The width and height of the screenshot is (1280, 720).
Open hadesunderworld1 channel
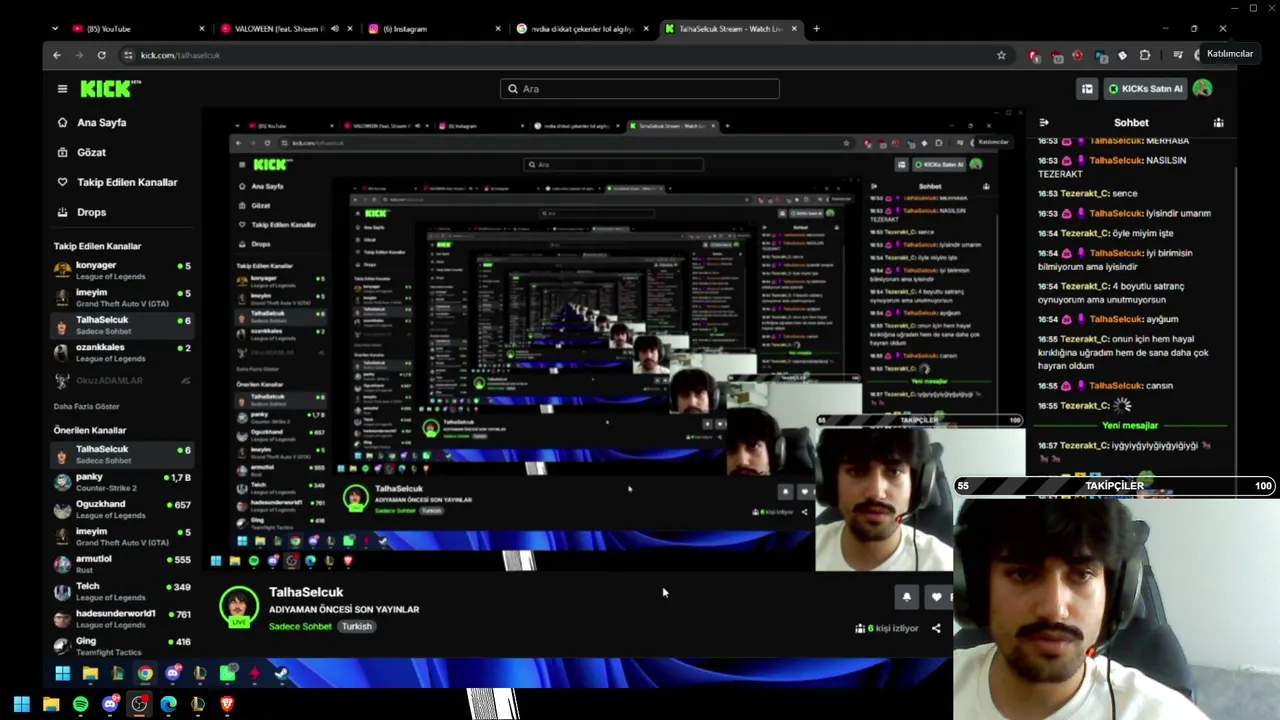click(122, 618)
